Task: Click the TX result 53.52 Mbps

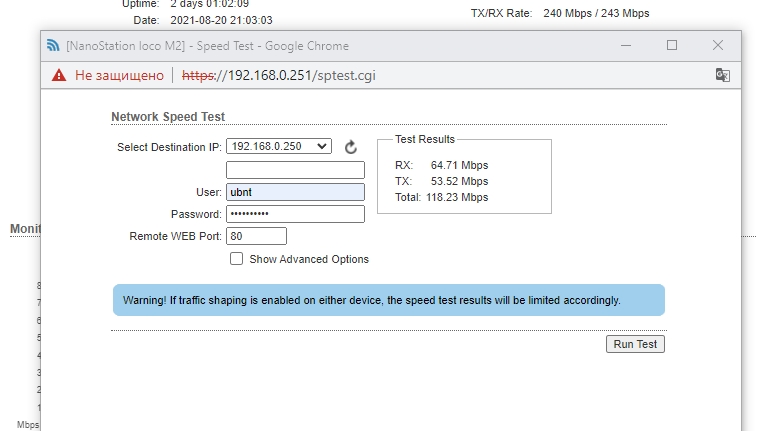Action: click(459, 181)
